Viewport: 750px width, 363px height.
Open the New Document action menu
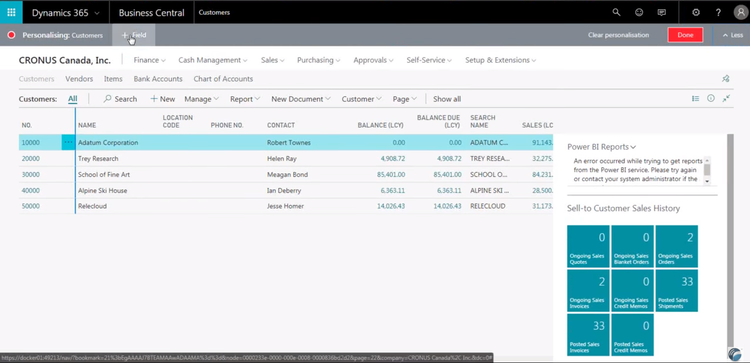[301, 99]
